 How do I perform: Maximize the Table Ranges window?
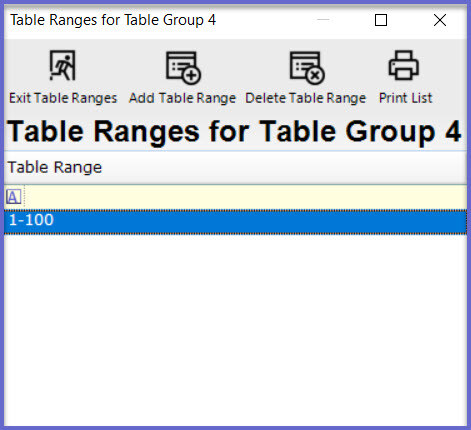point(381,20)
